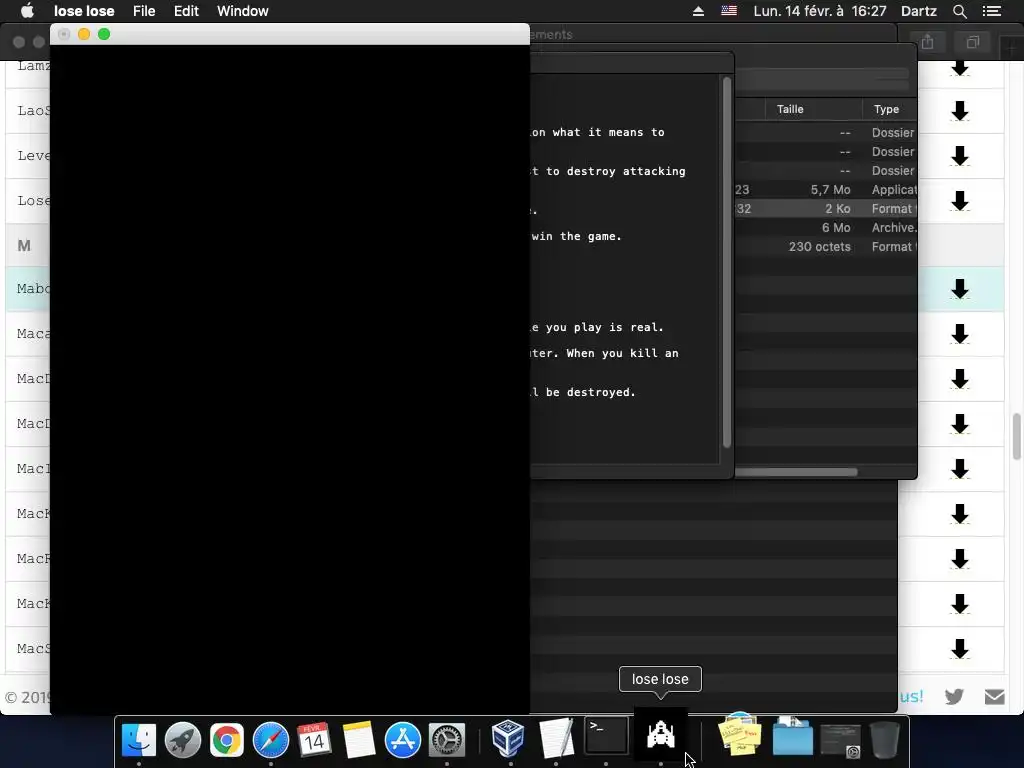The width and height of the screenshot is (1024, 768).
Task: Click download arrow in the Maca row
Action: 959,334
